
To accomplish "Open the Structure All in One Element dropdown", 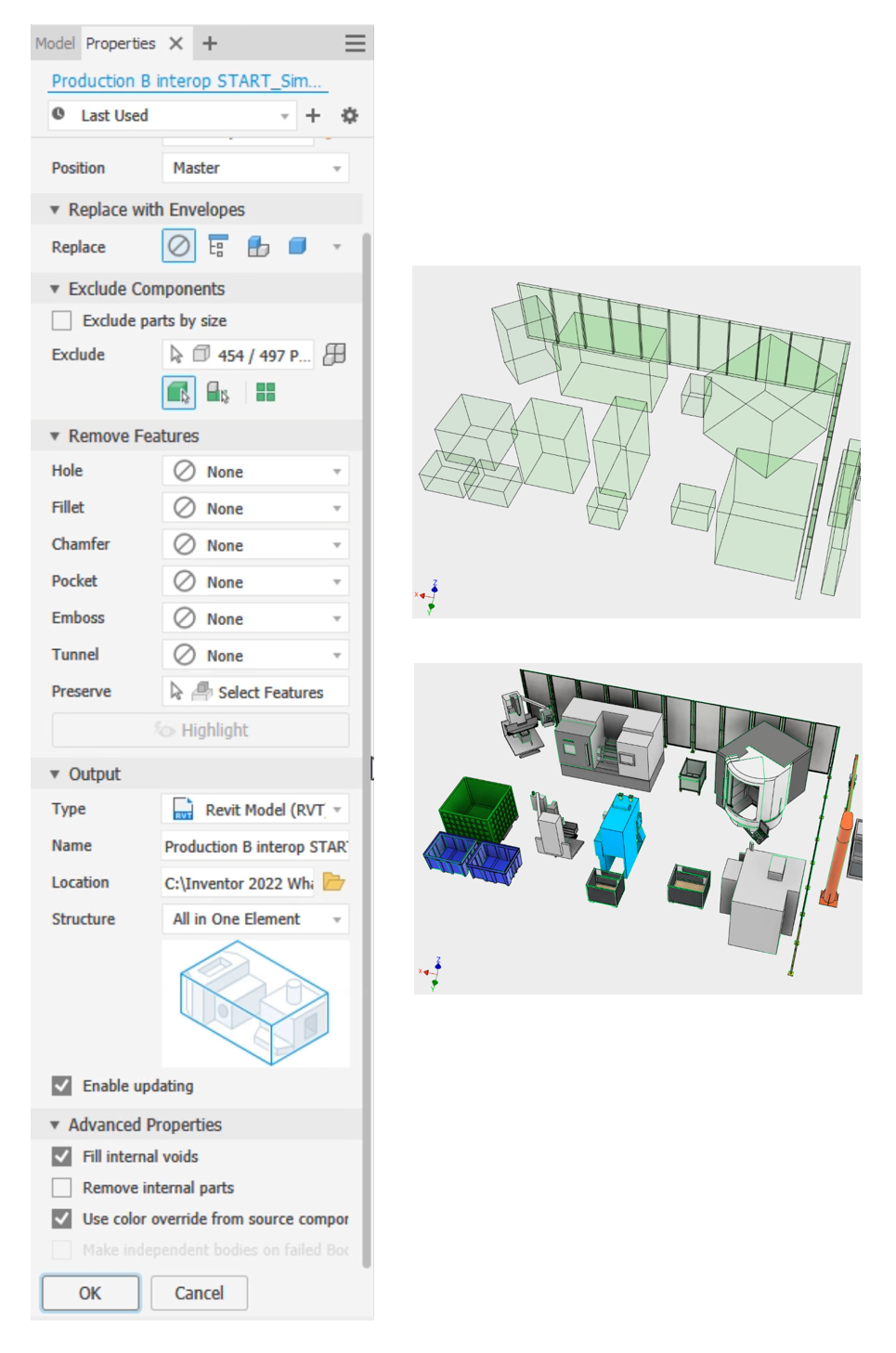I will click(x=255, y=918).
